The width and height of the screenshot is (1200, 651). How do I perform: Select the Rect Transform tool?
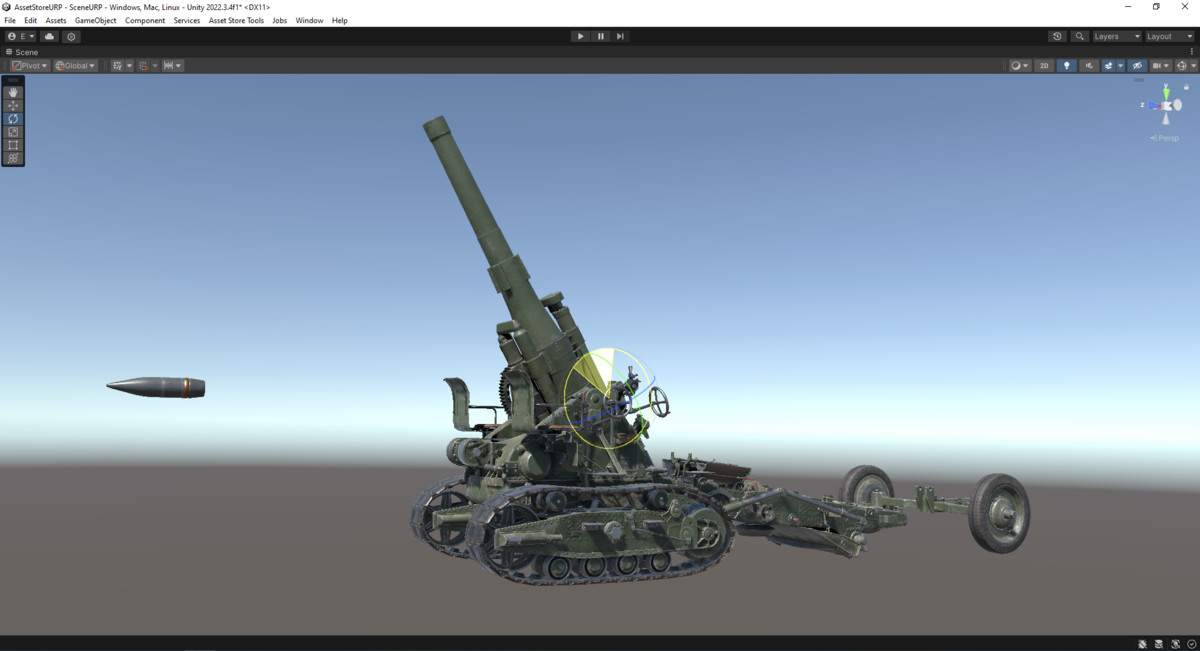(12, 144)
